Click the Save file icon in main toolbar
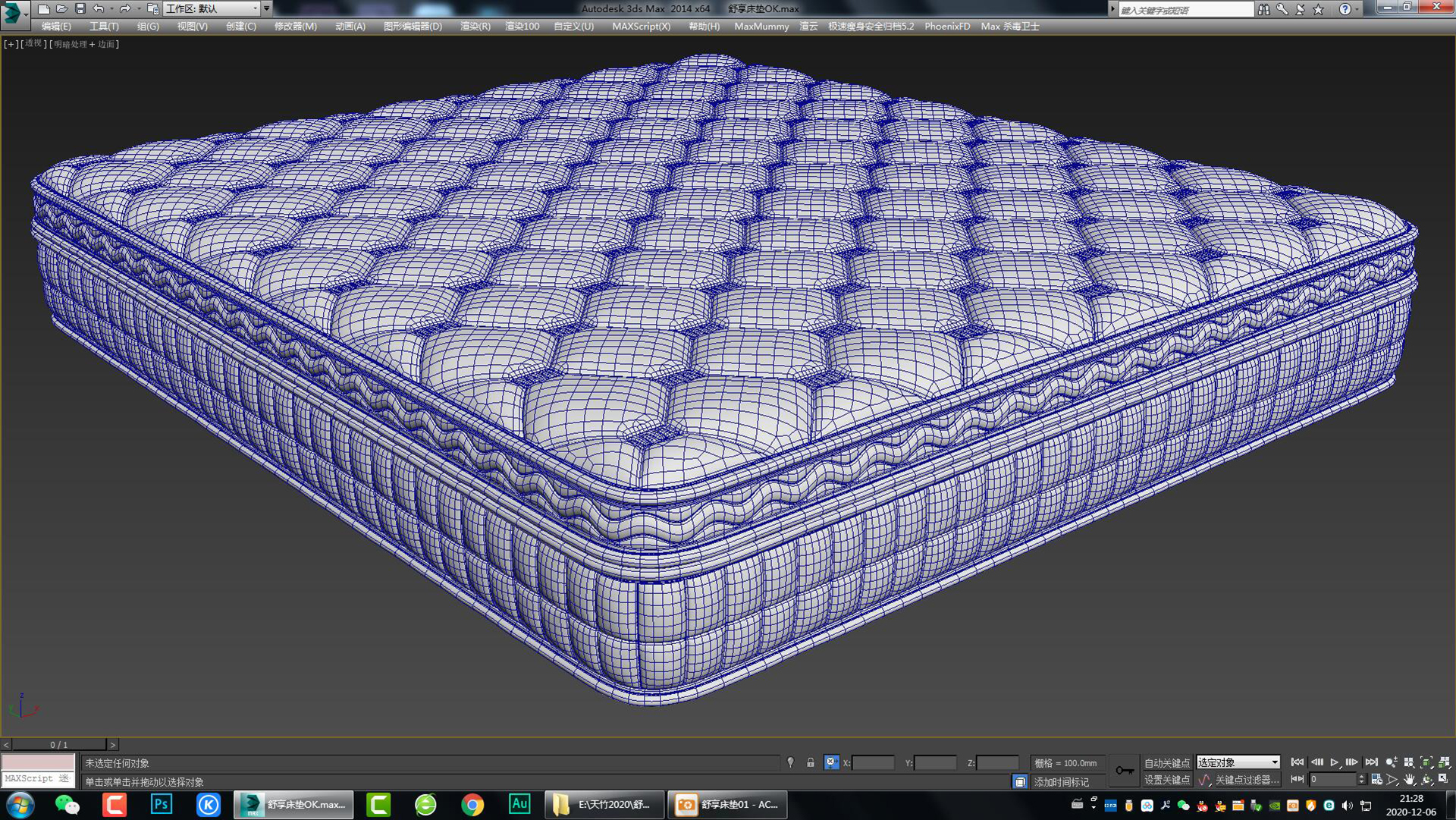The height and width of the screenshot is (820, 1456). 80,9
